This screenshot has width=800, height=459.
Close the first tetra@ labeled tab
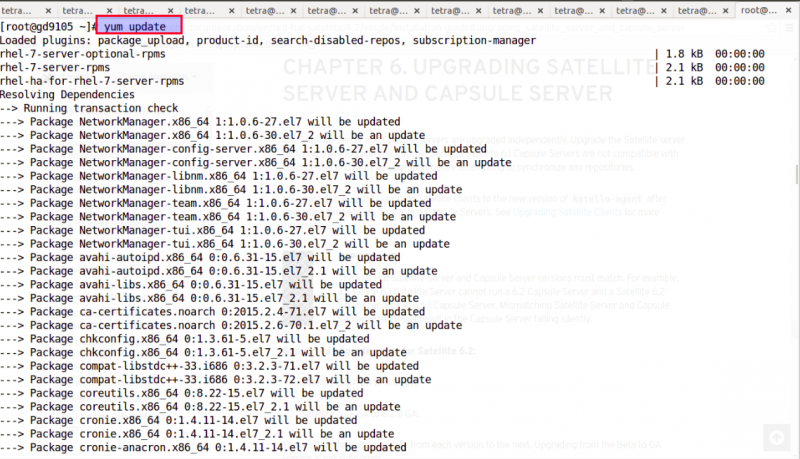[x=293, y=10]
